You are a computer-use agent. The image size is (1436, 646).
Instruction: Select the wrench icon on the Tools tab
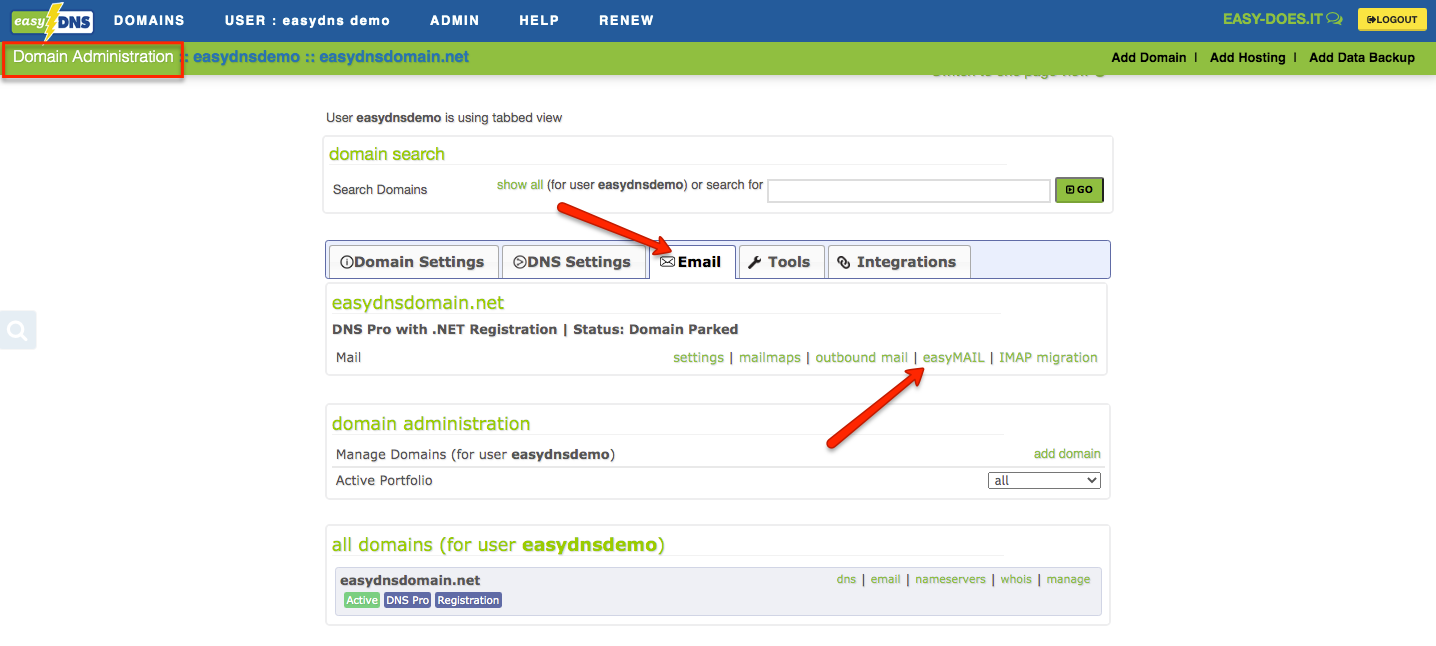coord(755,261)
